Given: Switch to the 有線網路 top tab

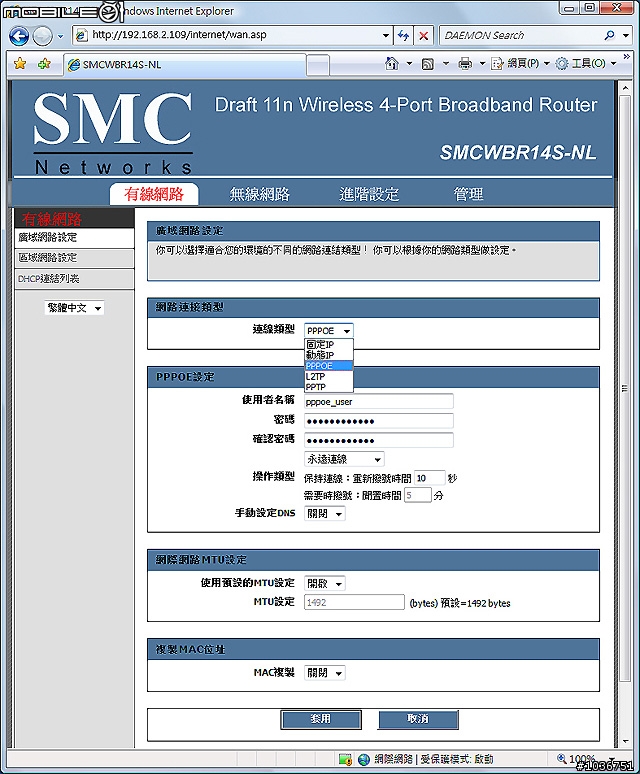Looking at the screenshot, I should [154, 194].
